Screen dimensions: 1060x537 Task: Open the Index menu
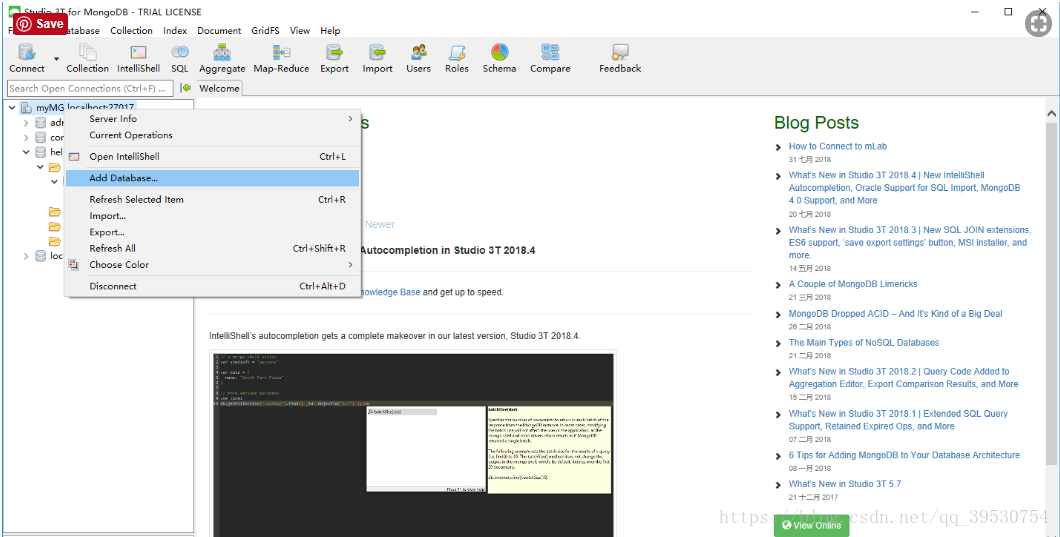tap(175, 30)
